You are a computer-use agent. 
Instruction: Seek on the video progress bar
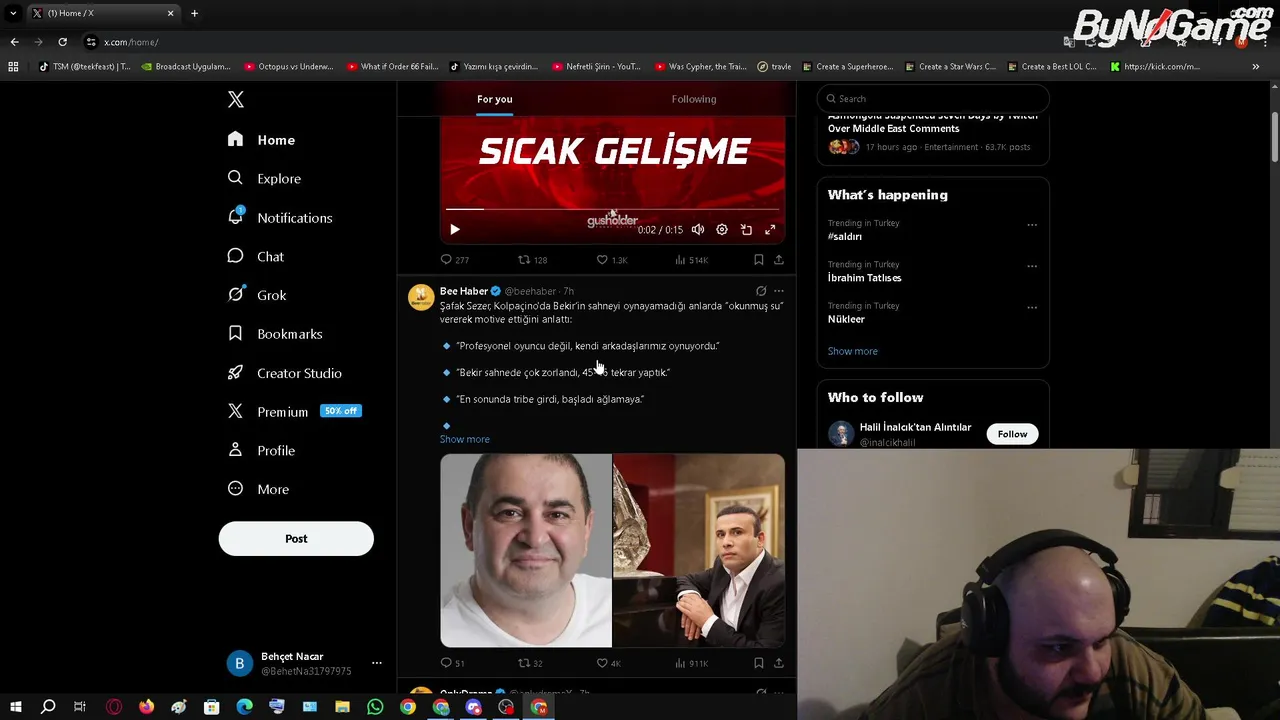(612, 209)
